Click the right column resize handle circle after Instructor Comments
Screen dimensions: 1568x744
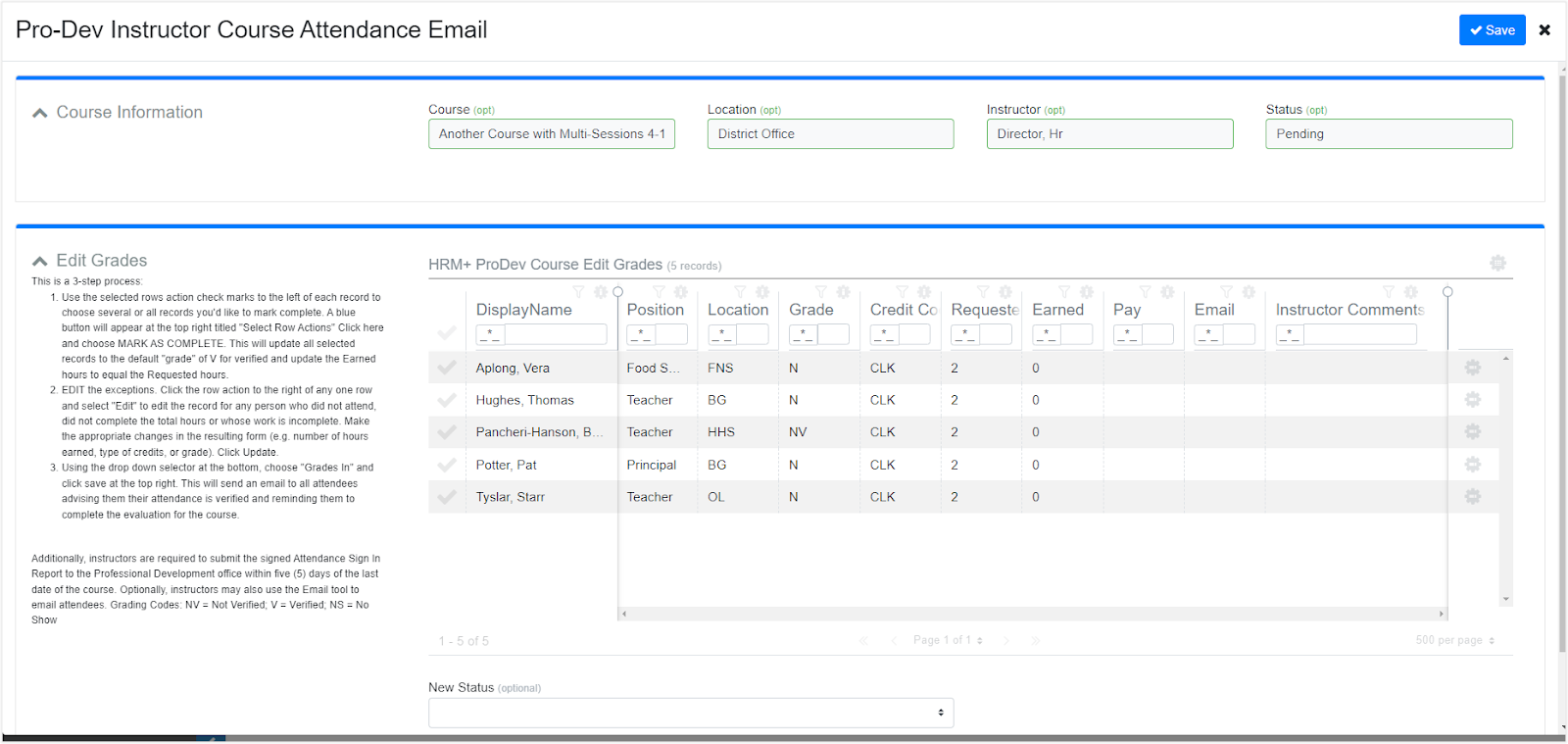1447,292
